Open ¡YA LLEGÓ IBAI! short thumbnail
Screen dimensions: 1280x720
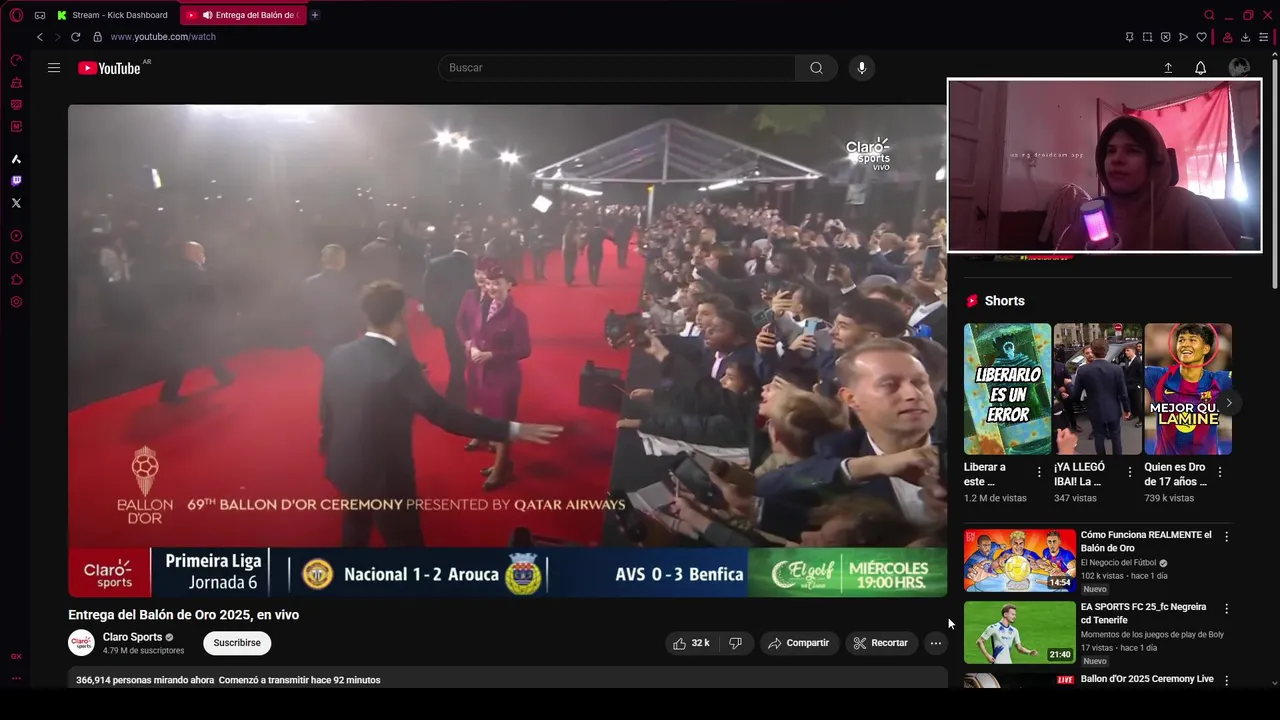[x=1097, y=389]
